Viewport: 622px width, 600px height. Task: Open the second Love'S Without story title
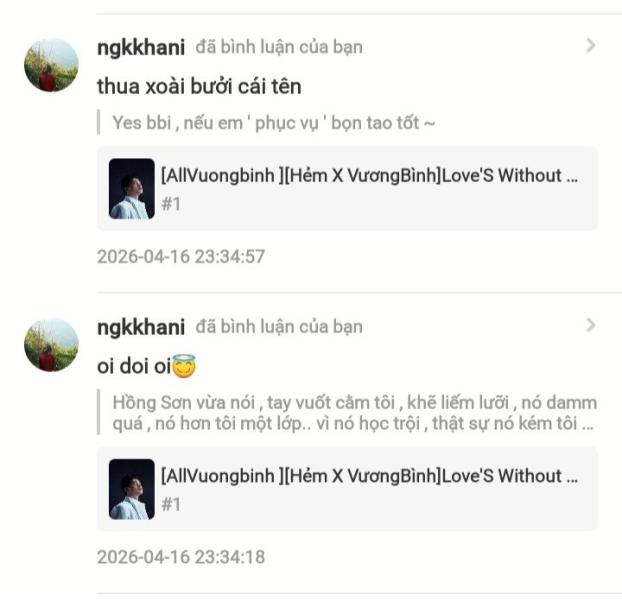click(x=369, y=476)
